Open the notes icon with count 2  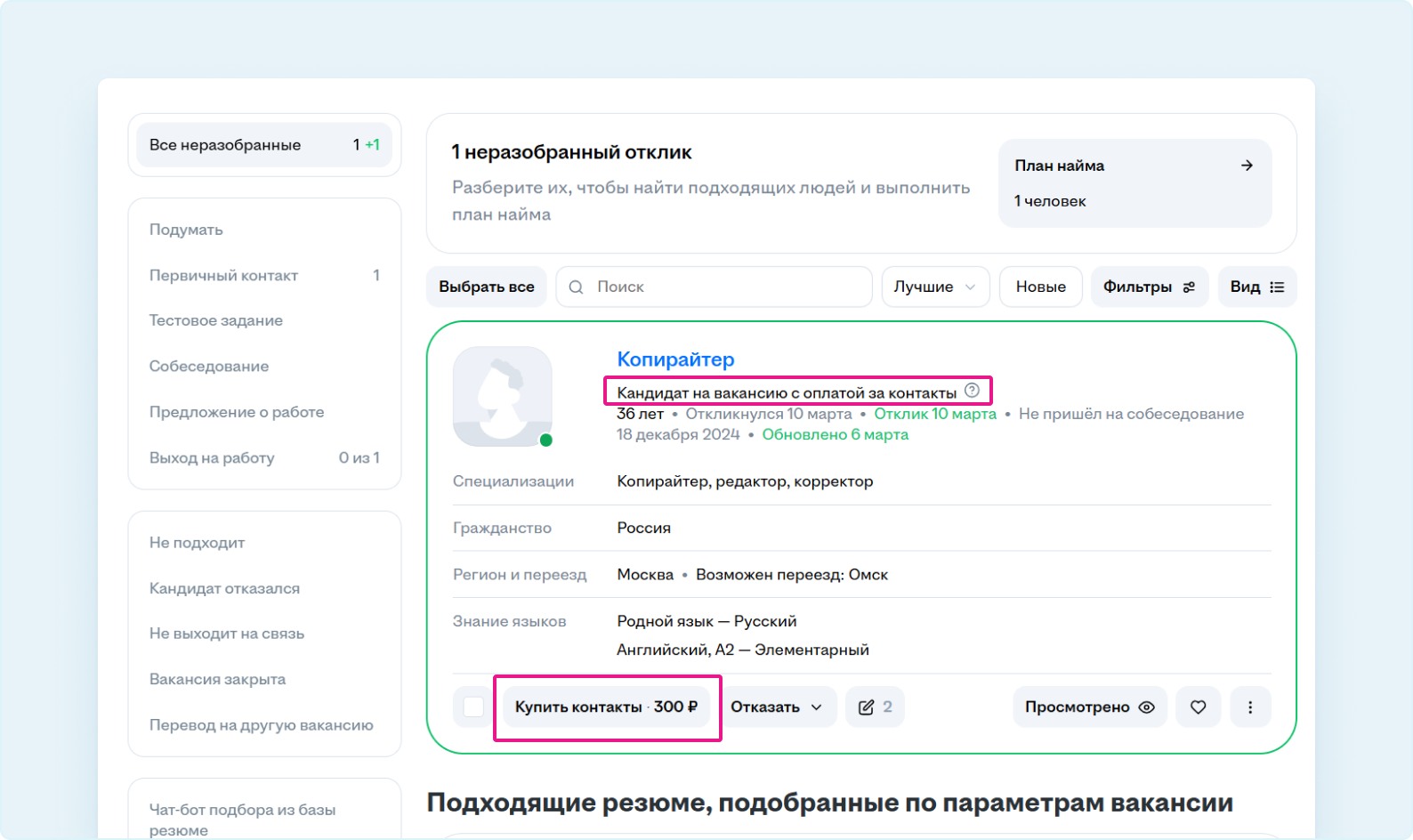(x=875, y=707)
